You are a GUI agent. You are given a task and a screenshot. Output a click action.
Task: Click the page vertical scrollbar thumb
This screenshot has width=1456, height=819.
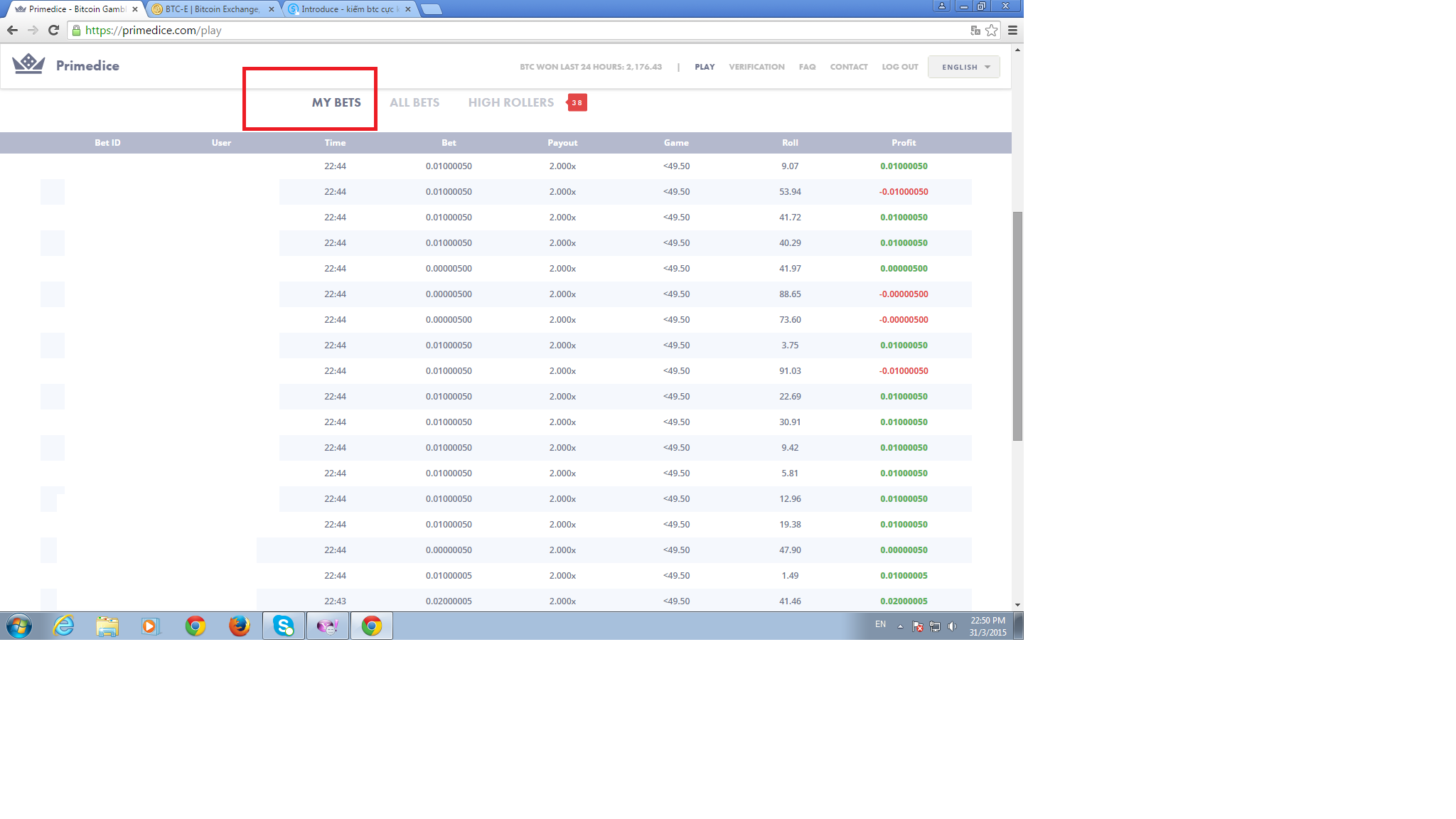click(1017, 326)
